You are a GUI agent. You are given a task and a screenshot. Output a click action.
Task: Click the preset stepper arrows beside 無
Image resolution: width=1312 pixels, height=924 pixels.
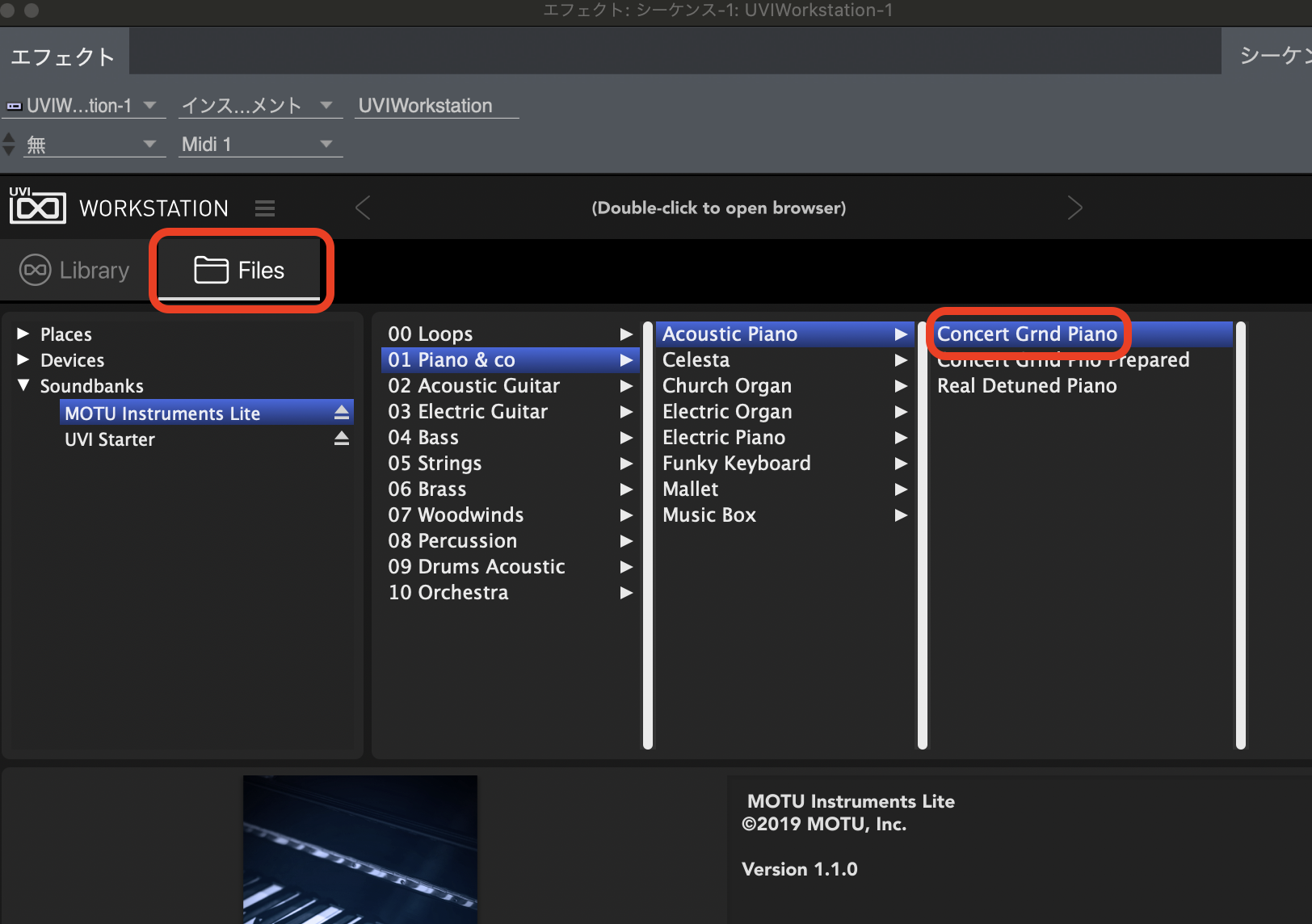(x=9, y=145)
